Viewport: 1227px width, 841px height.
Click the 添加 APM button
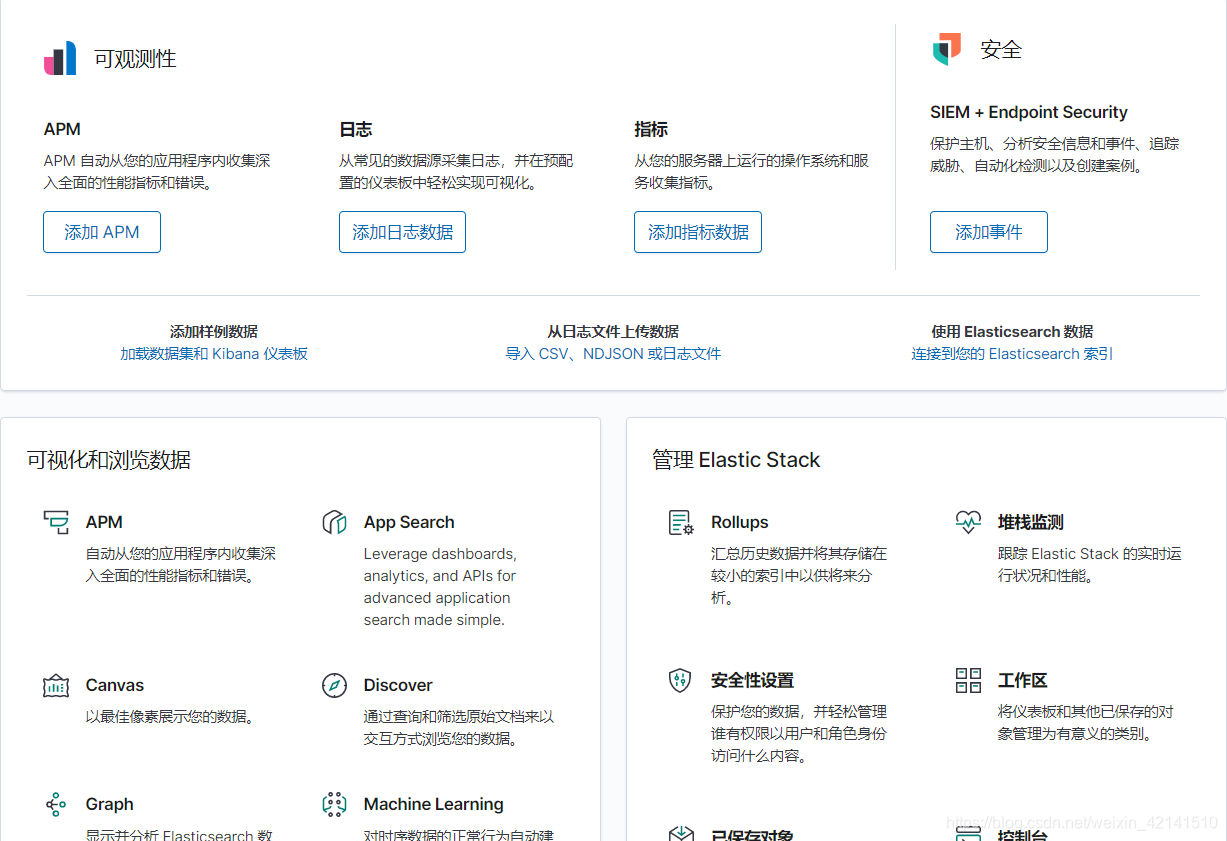click(x=101, y=231)
